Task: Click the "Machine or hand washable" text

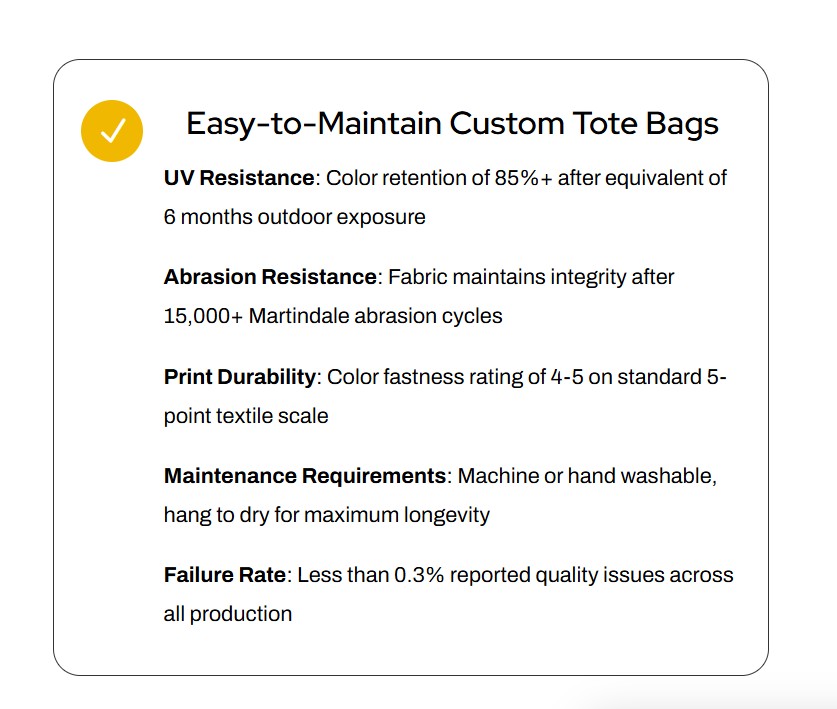Action: [587, 476]
